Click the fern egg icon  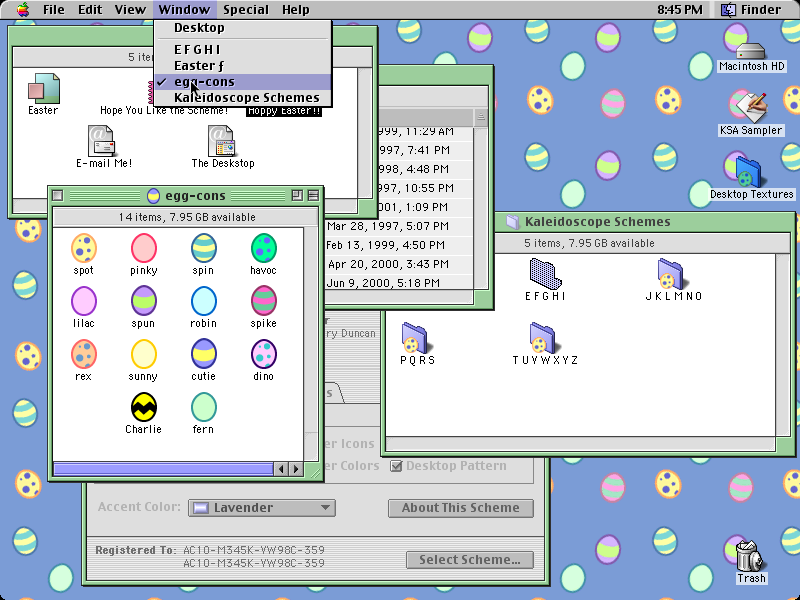pos(203,407)
